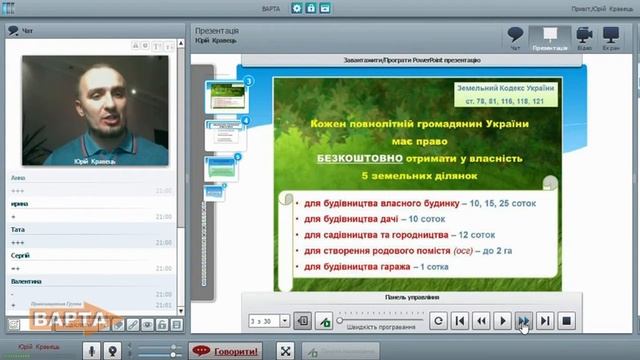Switch to the Чат tab
The height and width of the screenshot is (360, 640).
(515, 38)
